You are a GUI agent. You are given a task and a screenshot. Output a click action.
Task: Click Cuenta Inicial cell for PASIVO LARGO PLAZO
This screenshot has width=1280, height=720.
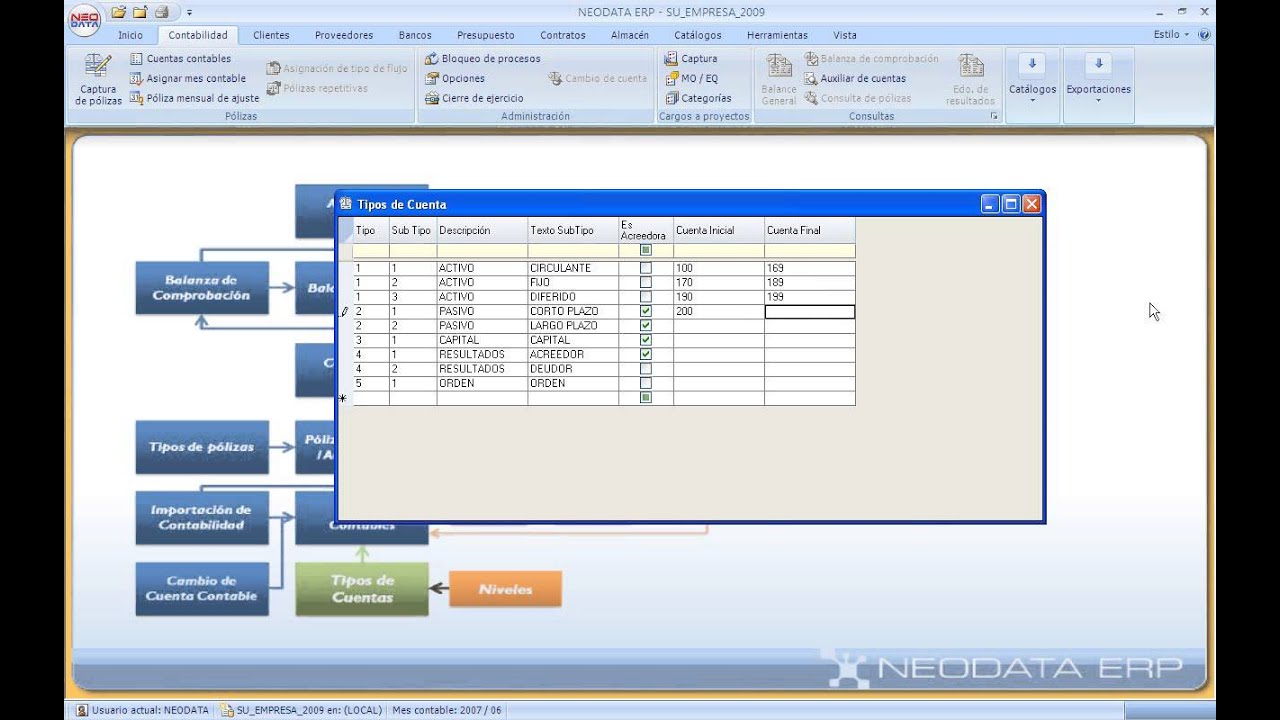click(x=719, y=326)
